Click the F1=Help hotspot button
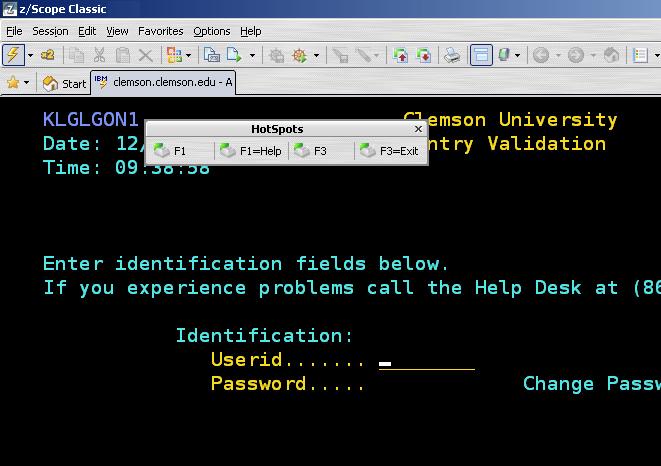This screenshot has height=466, width=661. click(251, 151)
